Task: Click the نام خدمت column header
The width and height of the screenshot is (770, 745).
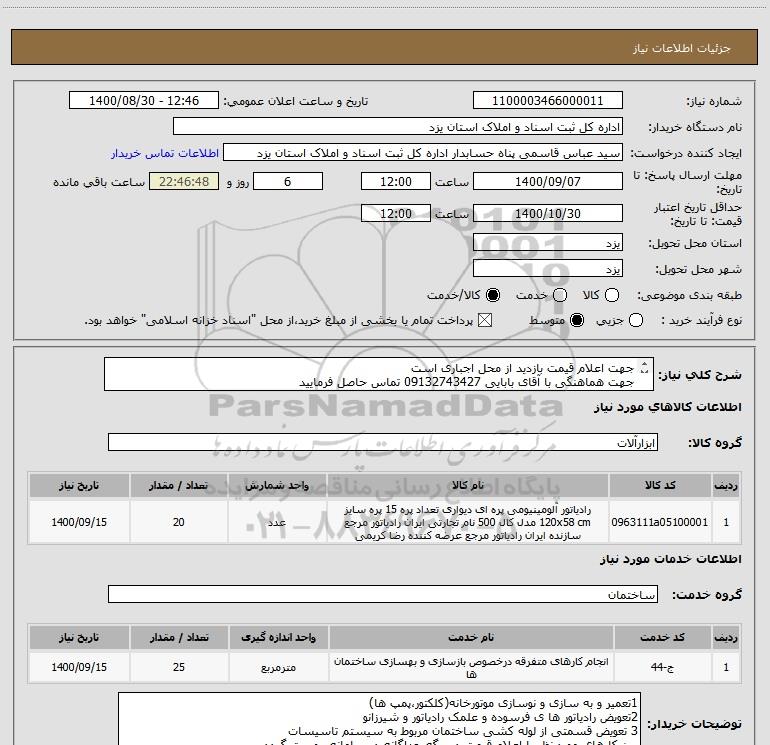Action: (470, 637)
